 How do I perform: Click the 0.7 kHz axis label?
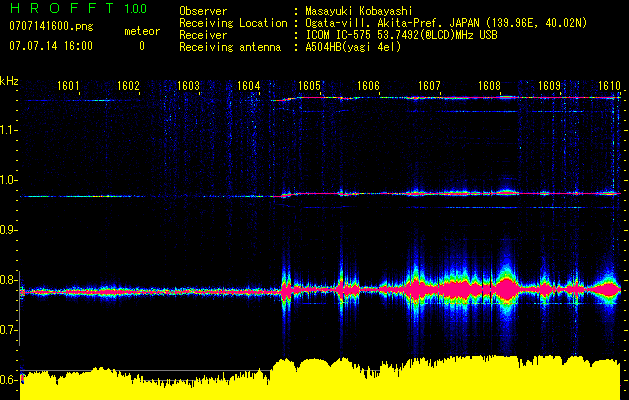pos(8,330)
